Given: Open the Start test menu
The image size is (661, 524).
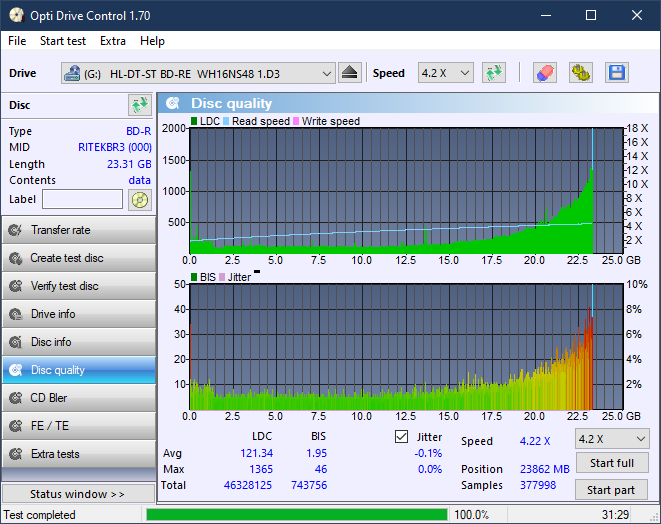Looking at the screenshot, I should coord(63,41).
